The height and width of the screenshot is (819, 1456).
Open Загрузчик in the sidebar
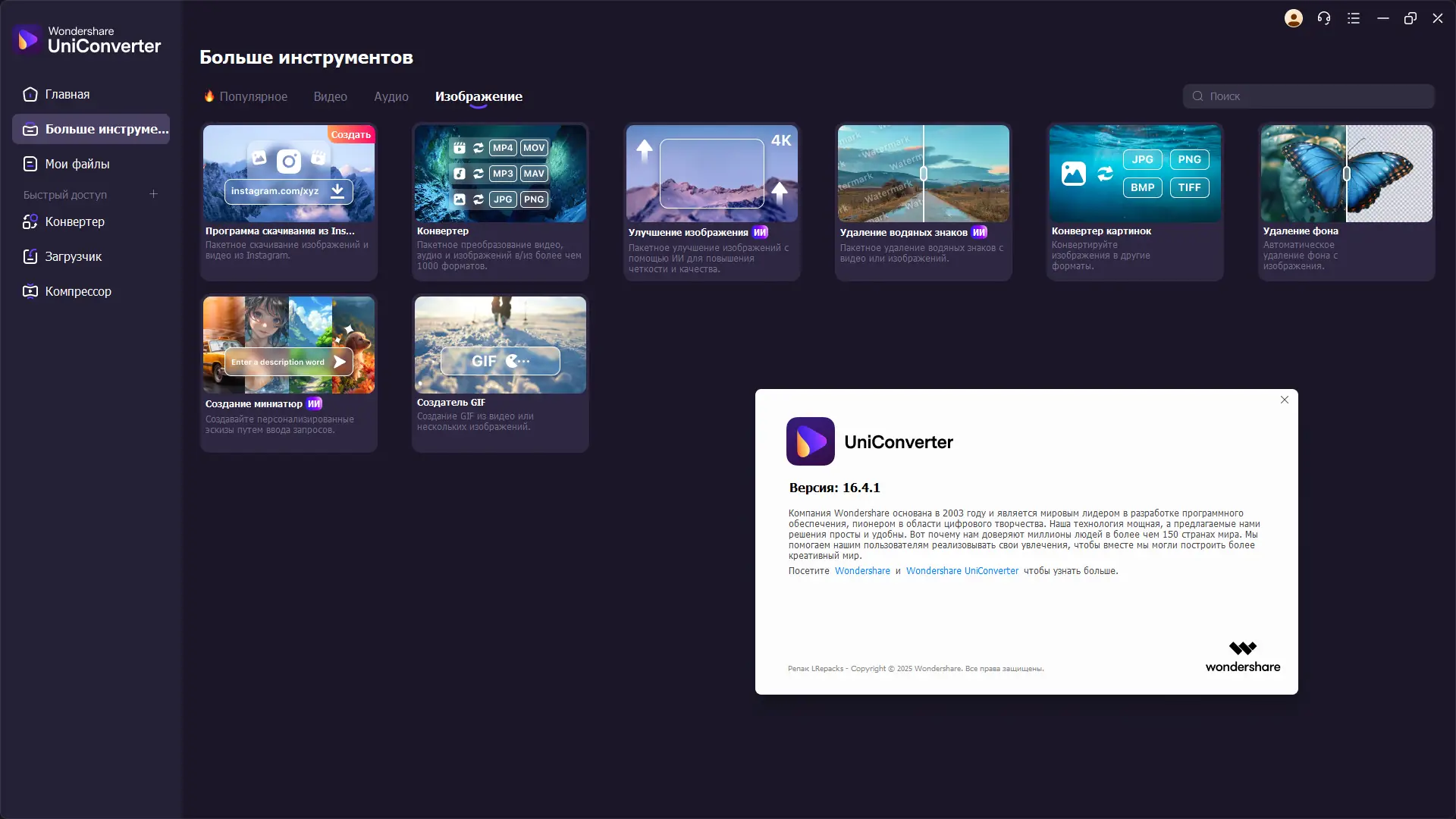(73, 256)
